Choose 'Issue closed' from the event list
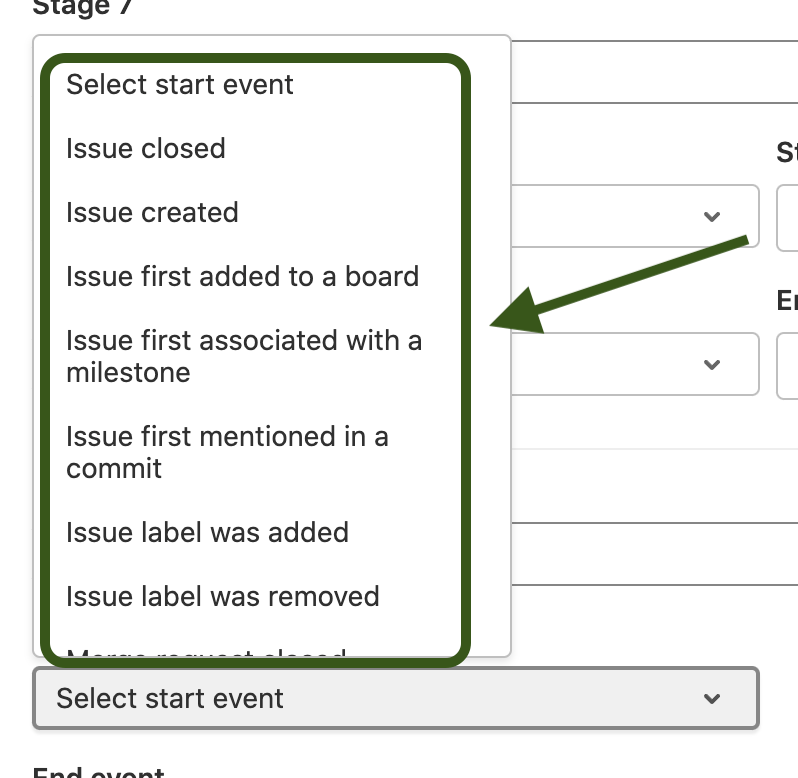Image resolution: width=798 pixels, height=778 pixels. click(x=146, y=149)
